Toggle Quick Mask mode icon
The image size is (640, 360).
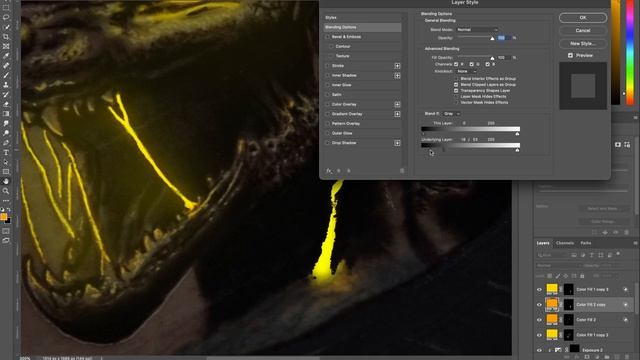[6, 231]
